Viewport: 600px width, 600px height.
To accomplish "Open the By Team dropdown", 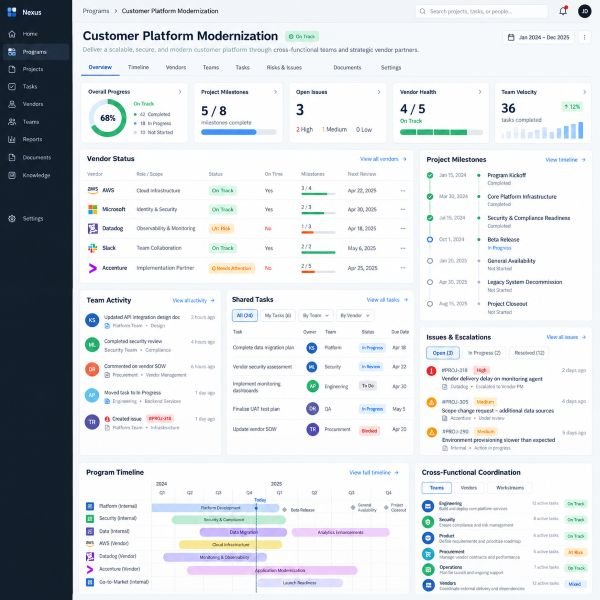I will pos(316,316).
